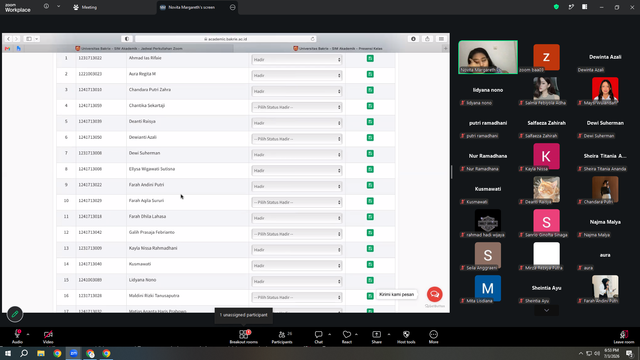Screen dimensions: 640x360
Task: Click green save icon for Dewi Suherman
Action: point(370,153)
